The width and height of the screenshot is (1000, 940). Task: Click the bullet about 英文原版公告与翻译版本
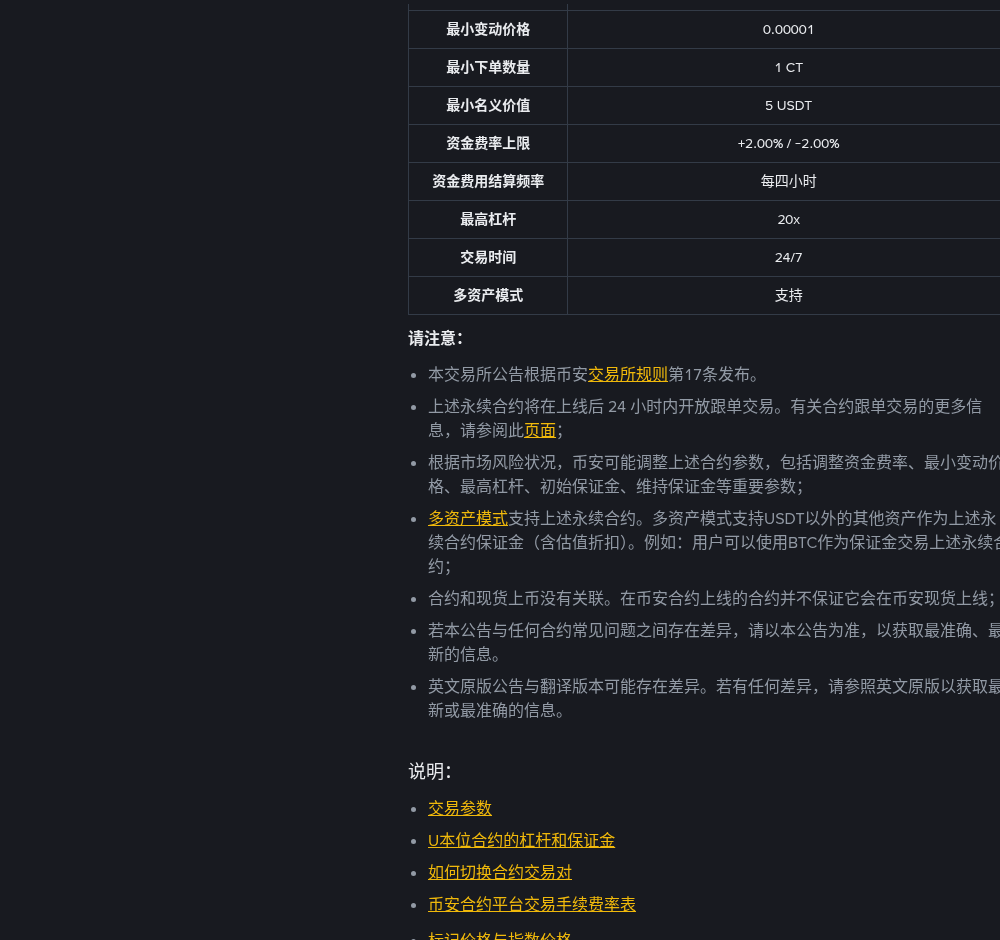[x=714, y=698]
